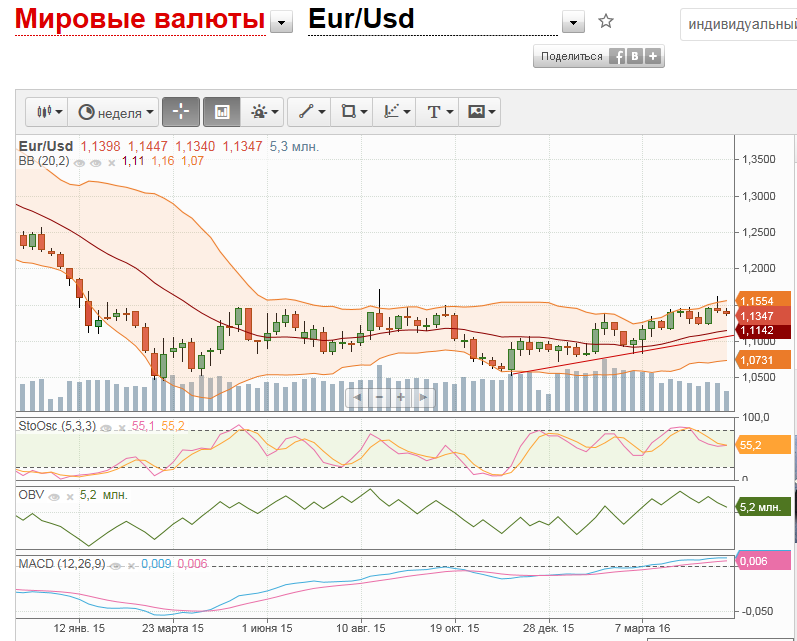
Task: Open the text annotation tool menu
Action: pyautogui.click(x=439, y=112)
